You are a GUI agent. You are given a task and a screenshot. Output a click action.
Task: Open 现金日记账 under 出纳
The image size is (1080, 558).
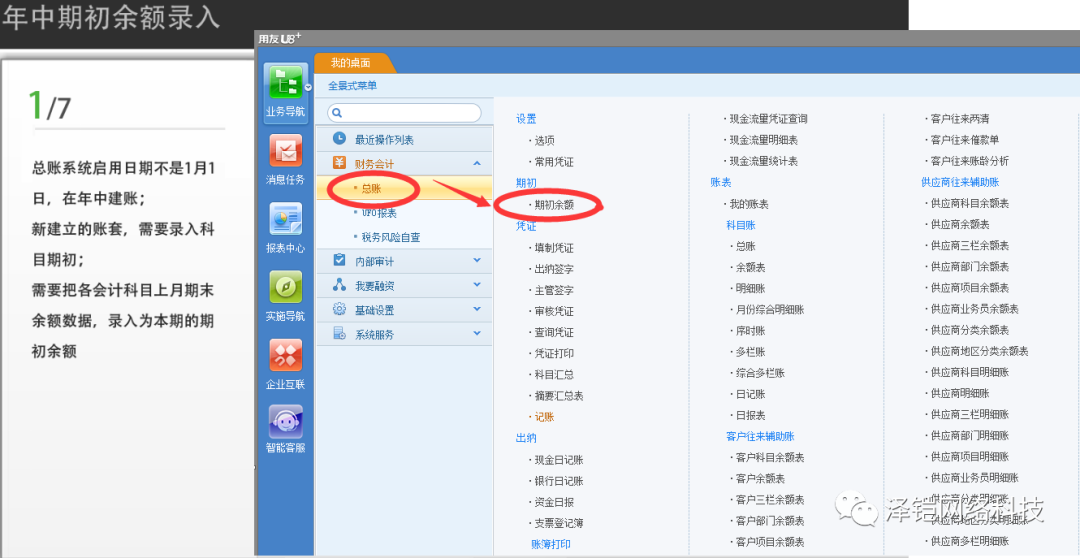(x=558, y=460)
